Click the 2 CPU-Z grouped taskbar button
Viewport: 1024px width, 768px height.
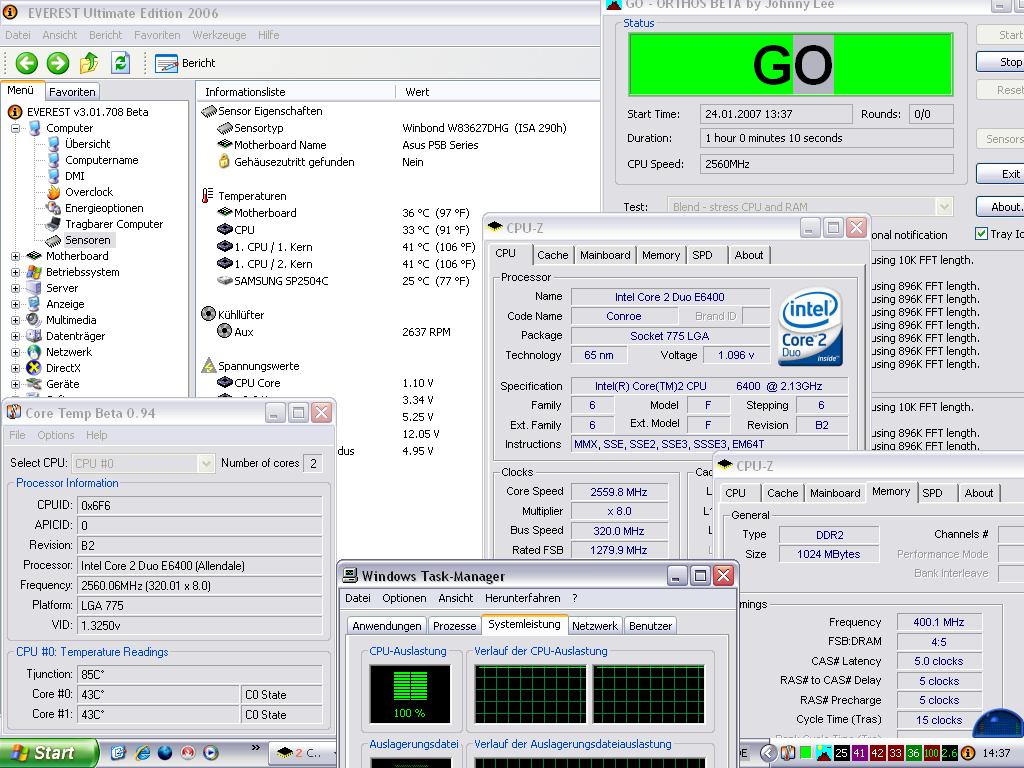point(301,753)
